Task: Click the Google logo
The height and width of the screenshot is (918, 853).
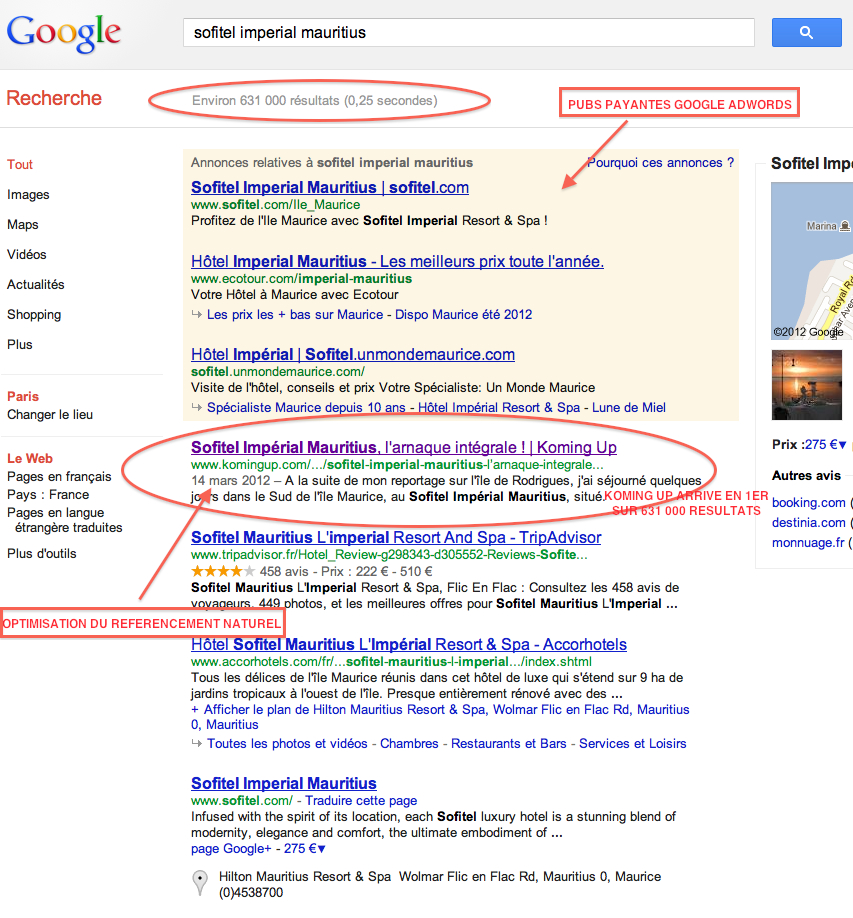Action: point(64,33)
